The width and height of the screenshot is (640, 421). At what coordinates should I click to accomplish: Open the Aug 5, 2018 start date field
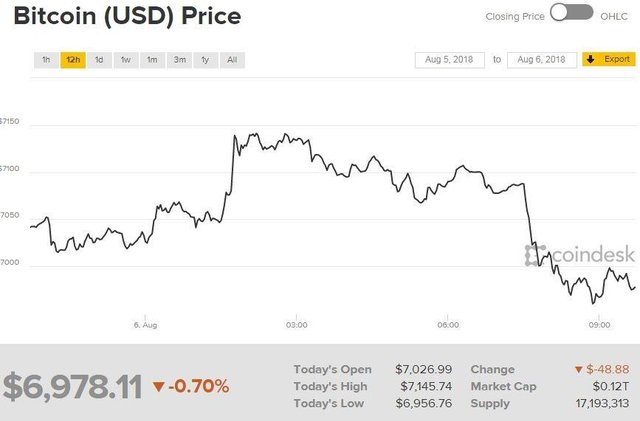pos(450,60)
